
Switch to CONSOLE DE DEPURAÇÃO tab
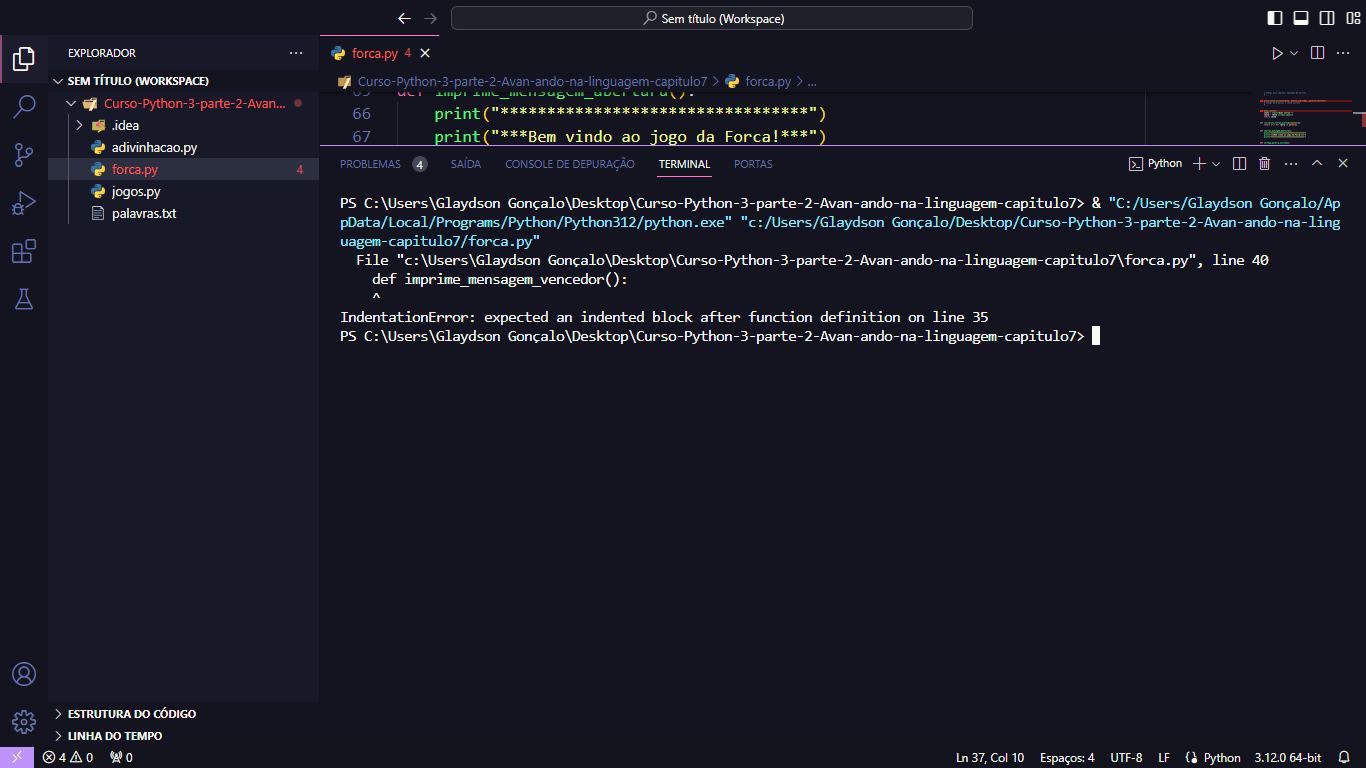(570, 164)
